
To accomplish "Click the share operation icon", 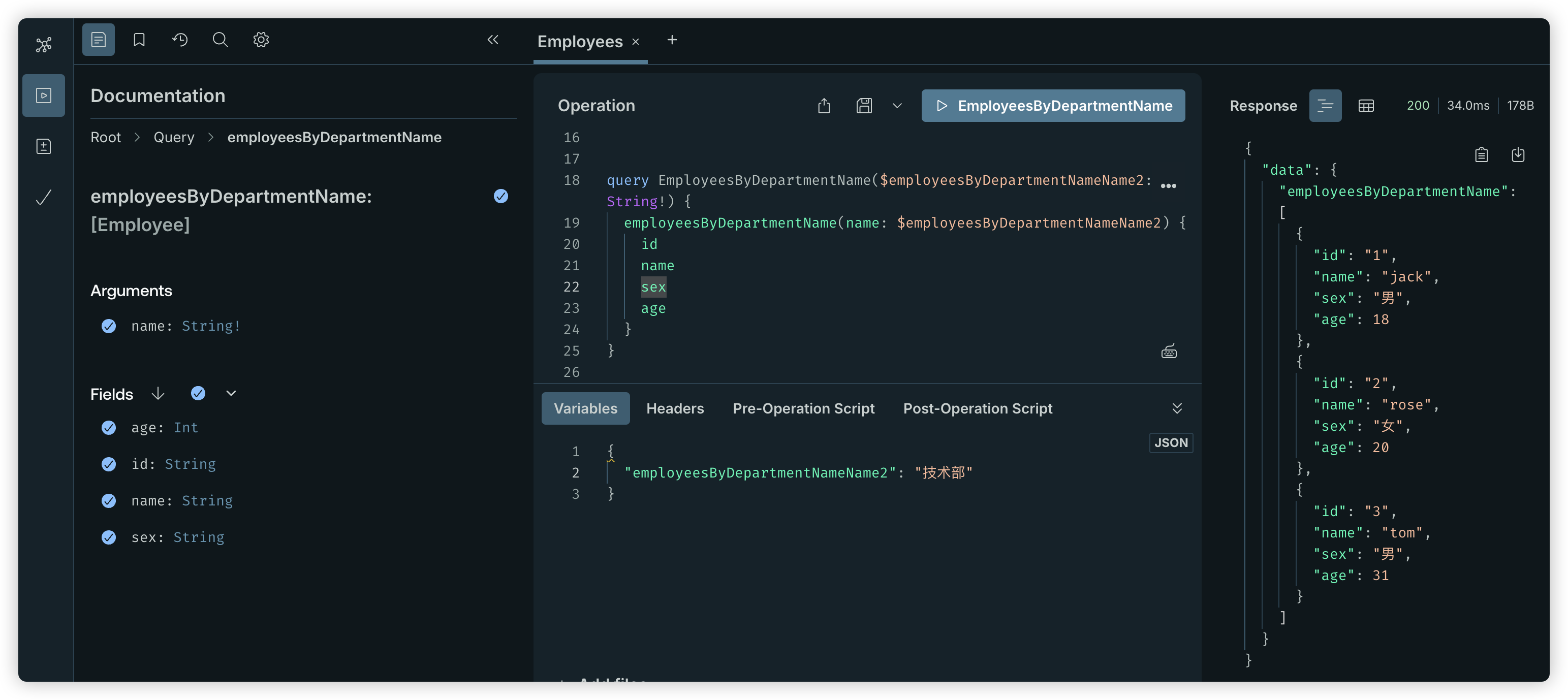I will [824, 106].
